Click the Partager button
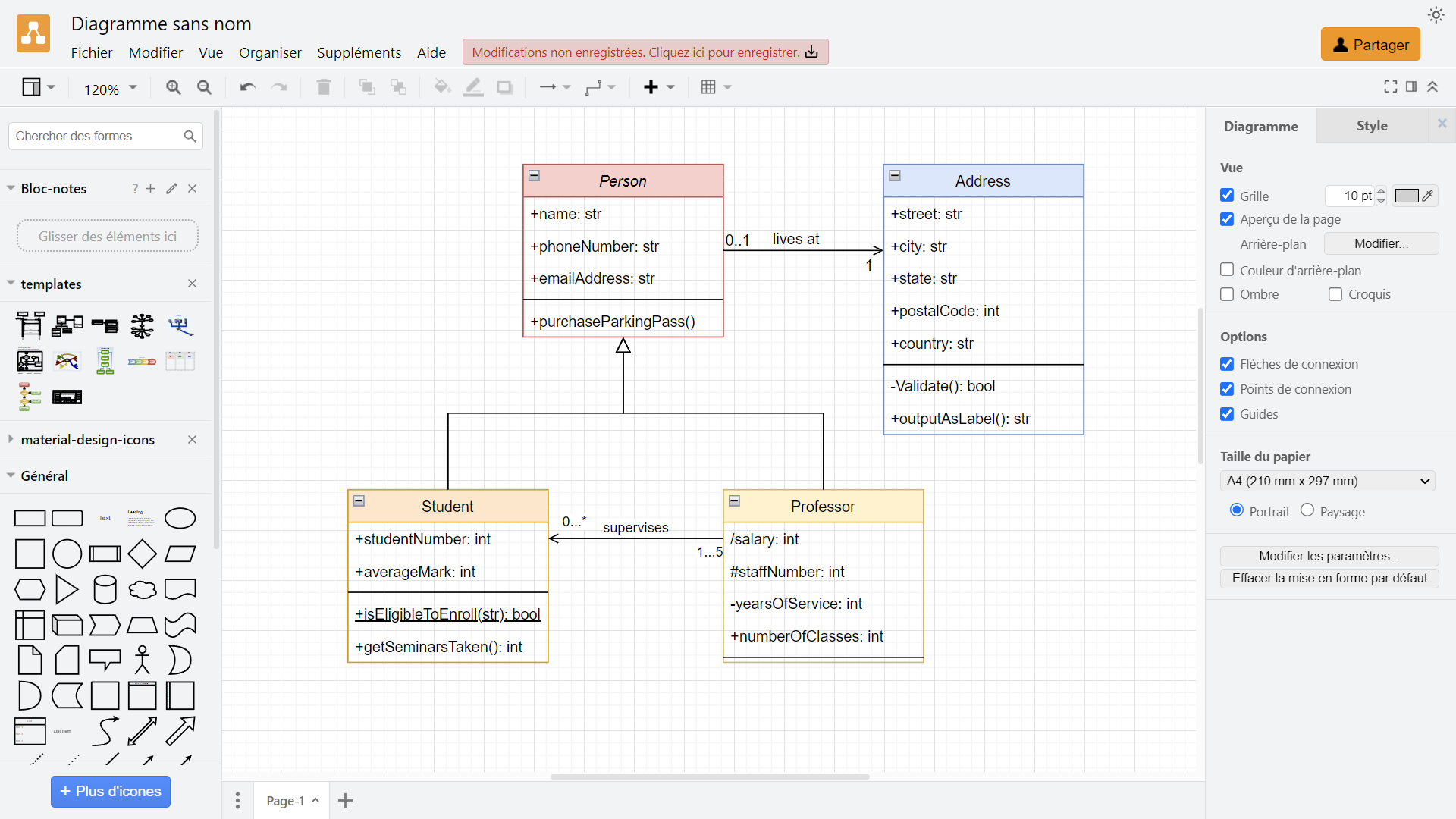Viewport: 1456px width, 819px height. pyautogui.click(x=1370, y=45)
